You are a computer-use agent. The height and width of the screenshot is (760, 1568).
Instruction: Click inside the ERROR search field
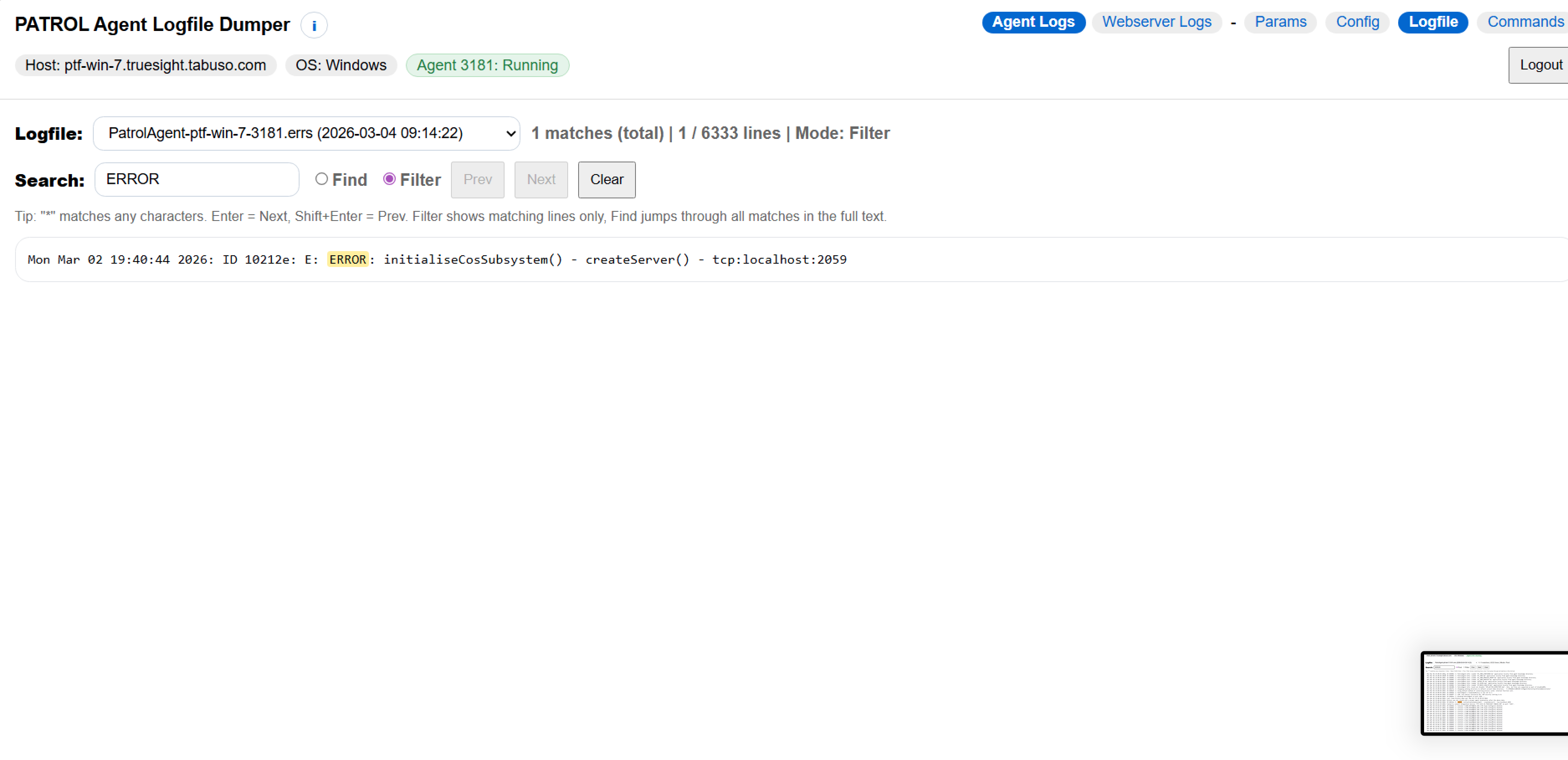point(196,179)
